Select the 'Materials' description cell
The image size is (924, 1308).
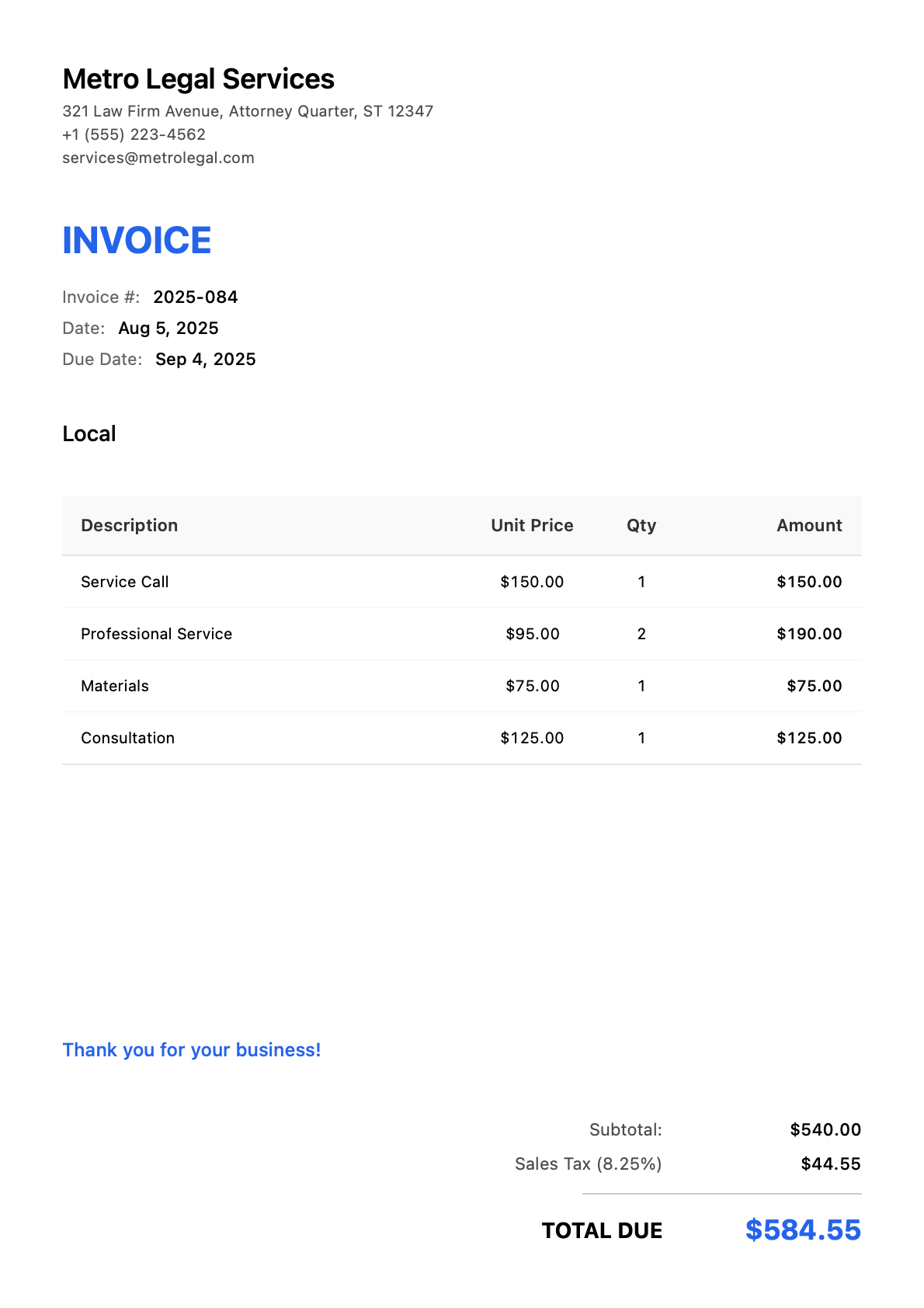pos(115,686)
